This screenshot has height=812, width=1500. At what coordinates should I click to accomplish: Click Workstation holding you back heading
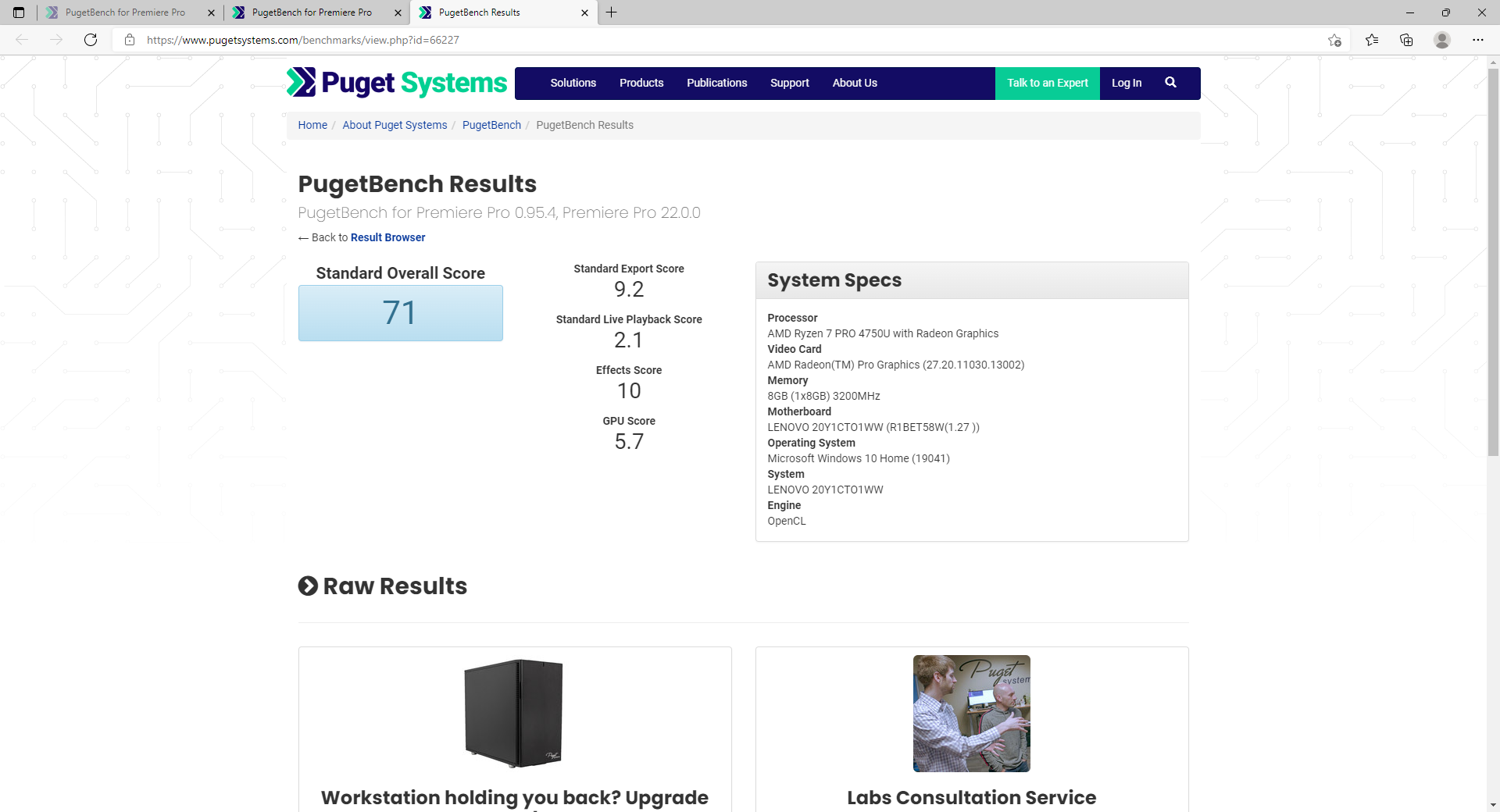pyautogui.click(x=515, y=799)
